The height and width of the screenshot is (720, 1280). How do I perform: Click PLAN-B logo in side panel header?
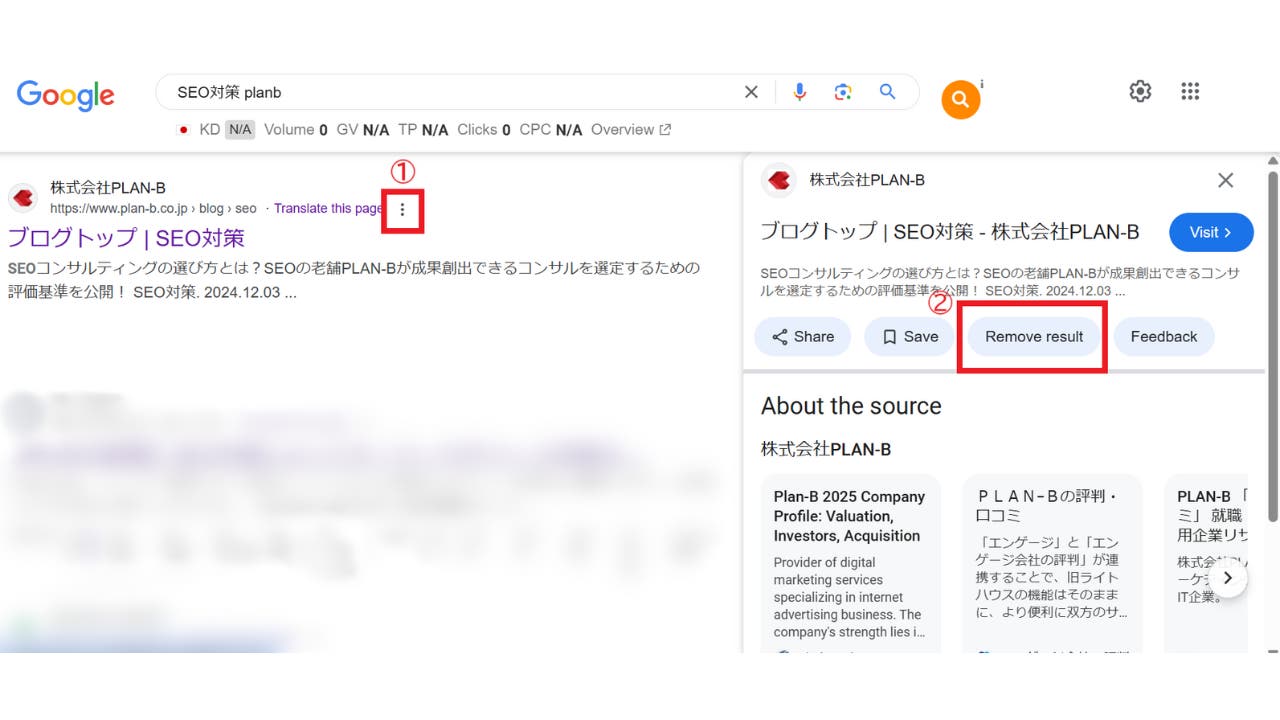point(779,180)
